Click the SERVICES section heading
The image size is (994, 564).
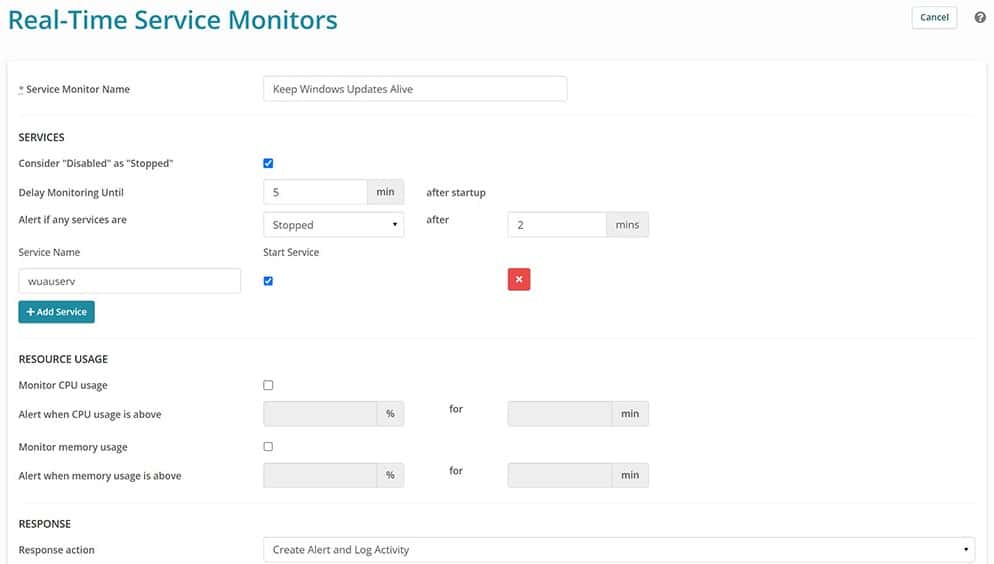click(x=41, y=138)
